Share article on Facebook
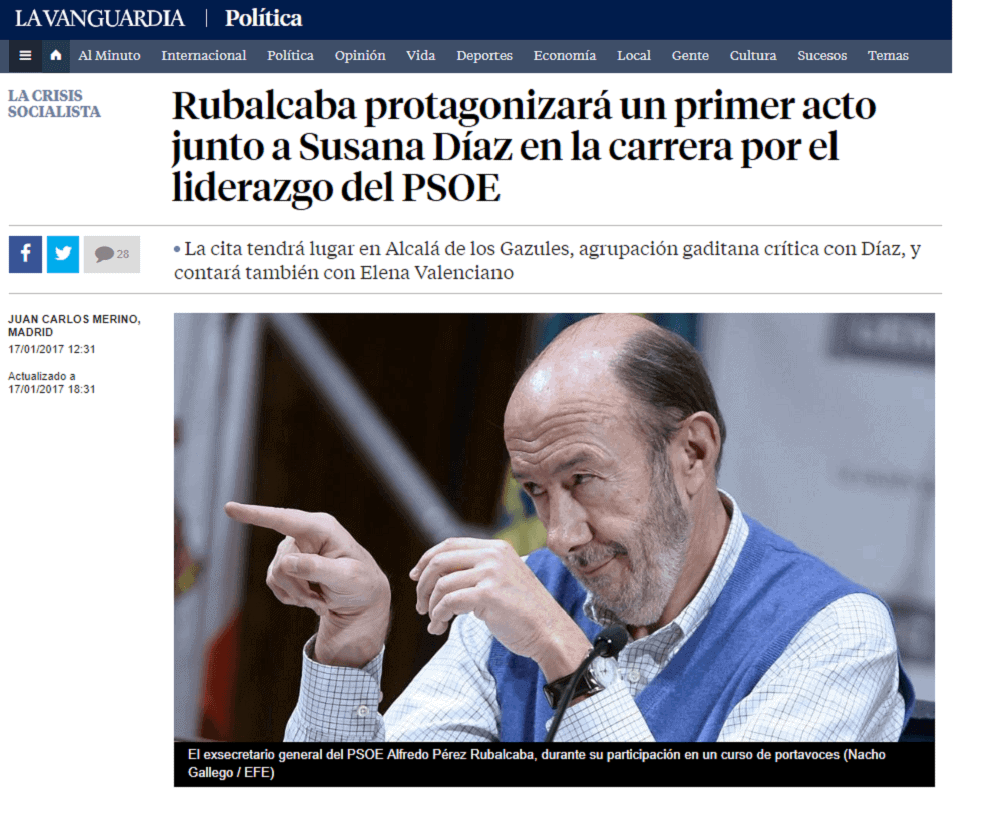The width and height of the screenshot is (999, 818). 25,254
